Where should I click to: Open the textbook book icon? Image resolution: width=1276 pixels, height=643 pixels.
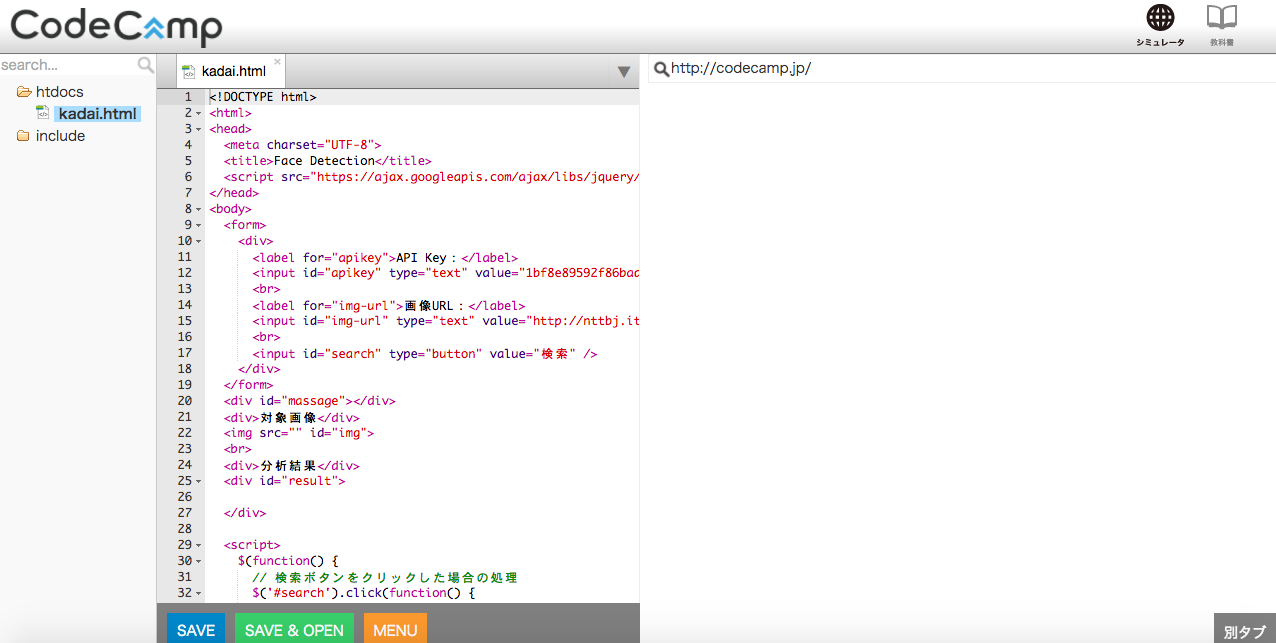click(x=1221, y=18)
